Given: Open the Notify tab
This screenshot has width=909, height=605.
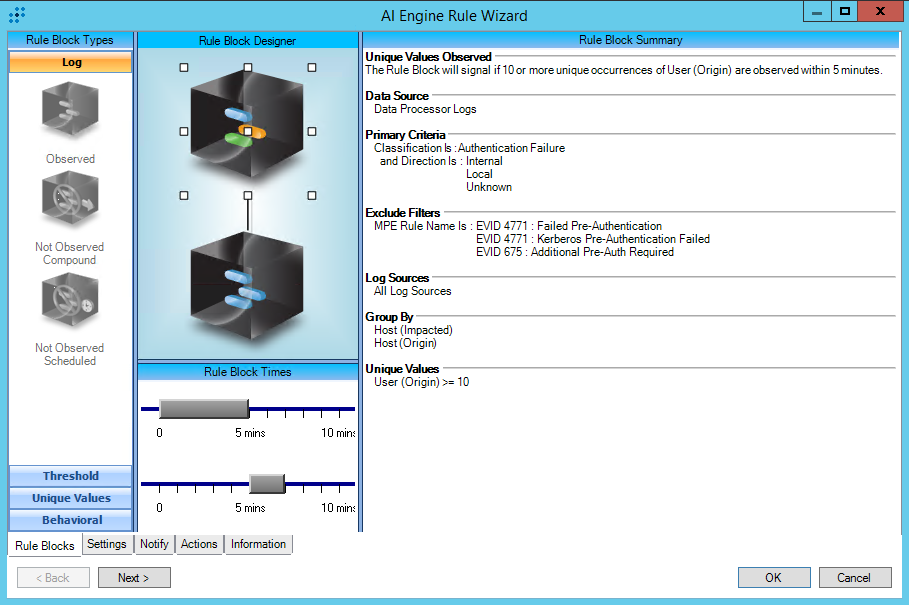Looking at the screenshot, I should coord(154,544).
